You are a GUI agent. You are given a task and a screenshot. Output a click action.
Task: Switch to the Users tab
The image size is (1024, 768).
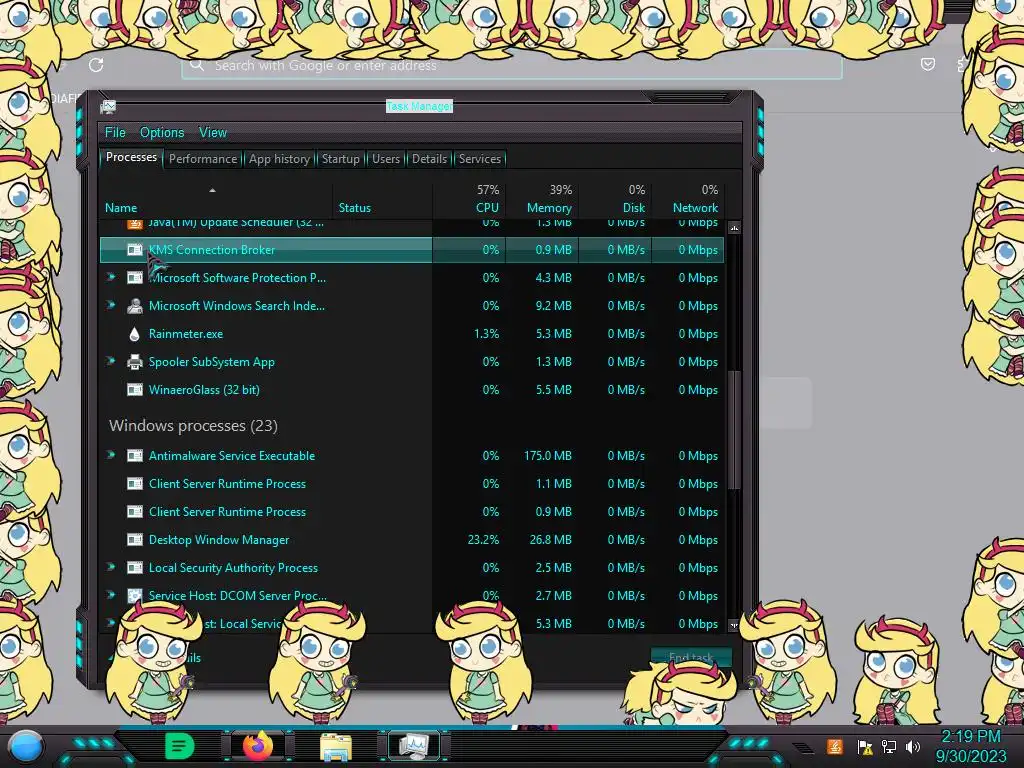[x=385, y=159]
